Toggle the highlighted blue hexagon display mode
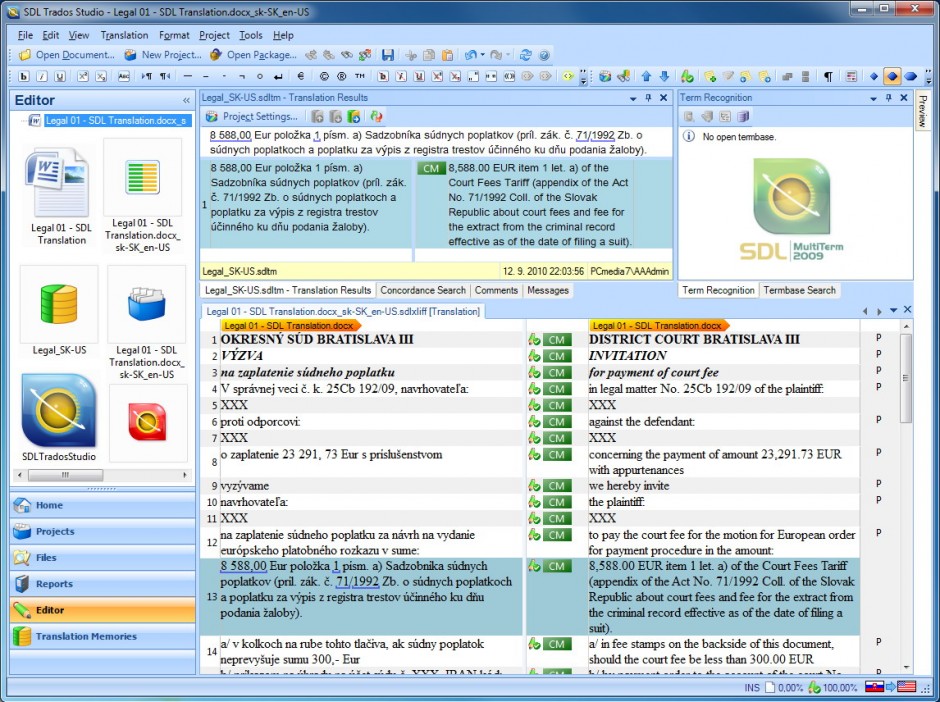Screen dimensions: 940x702 tap(890, 76)
